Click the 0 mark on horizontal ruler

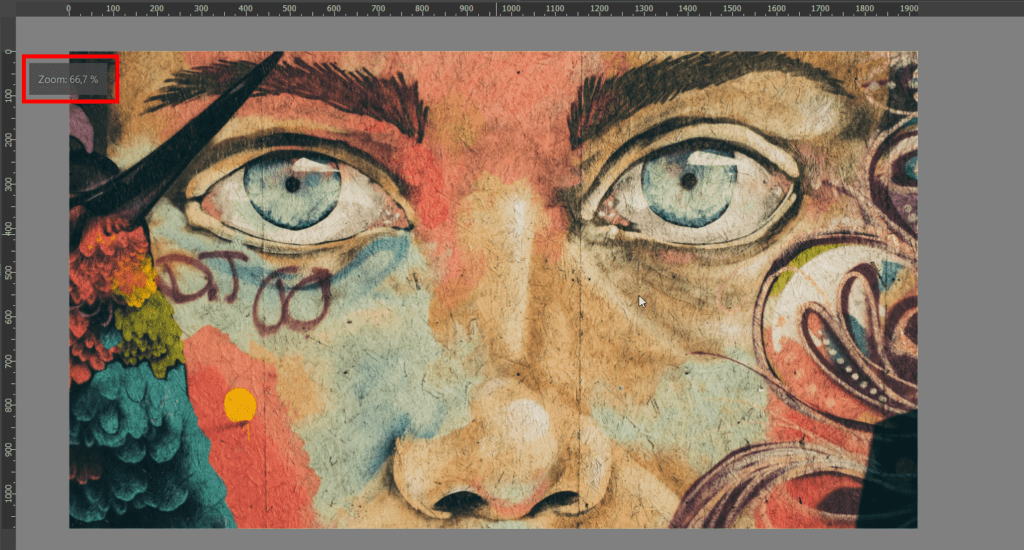pos(69,8)
